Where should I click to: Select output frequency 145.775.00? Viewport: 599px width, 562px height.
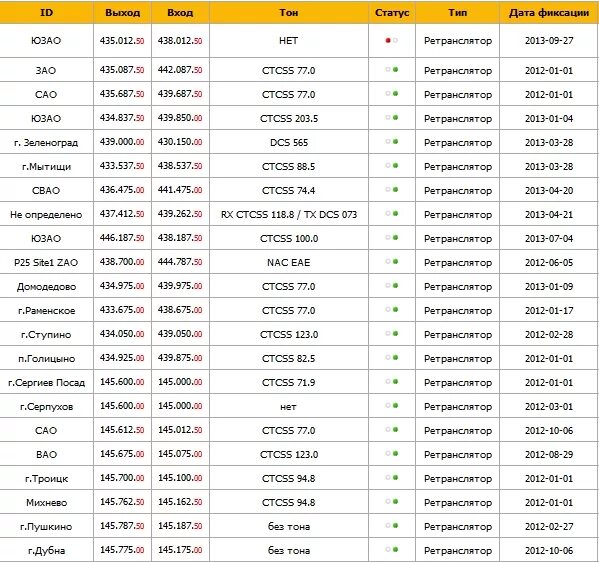coord(122,550)
